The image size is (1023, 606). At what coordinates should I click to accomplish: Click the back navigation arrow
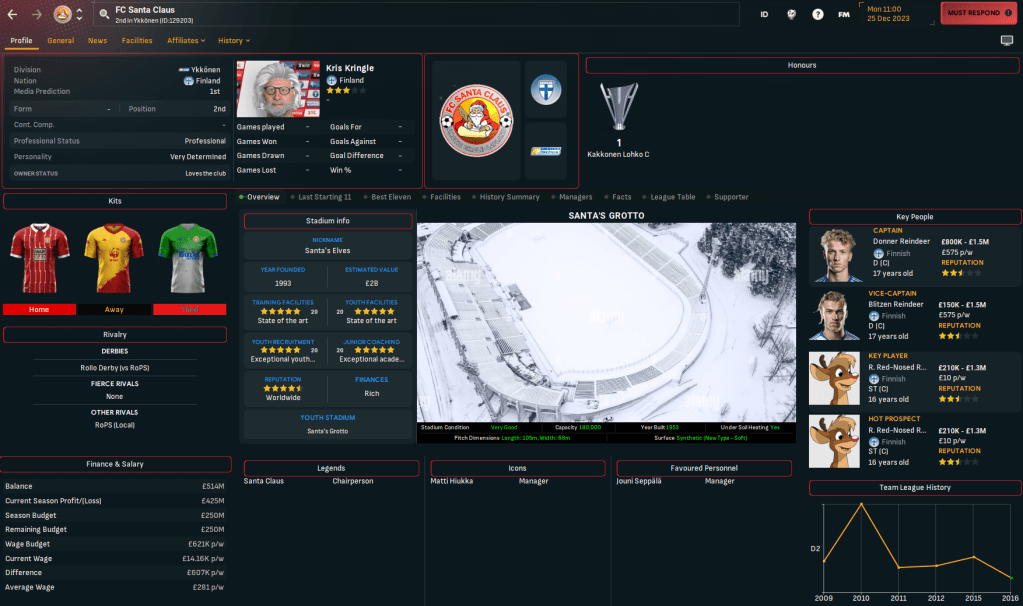click(13, 14)
